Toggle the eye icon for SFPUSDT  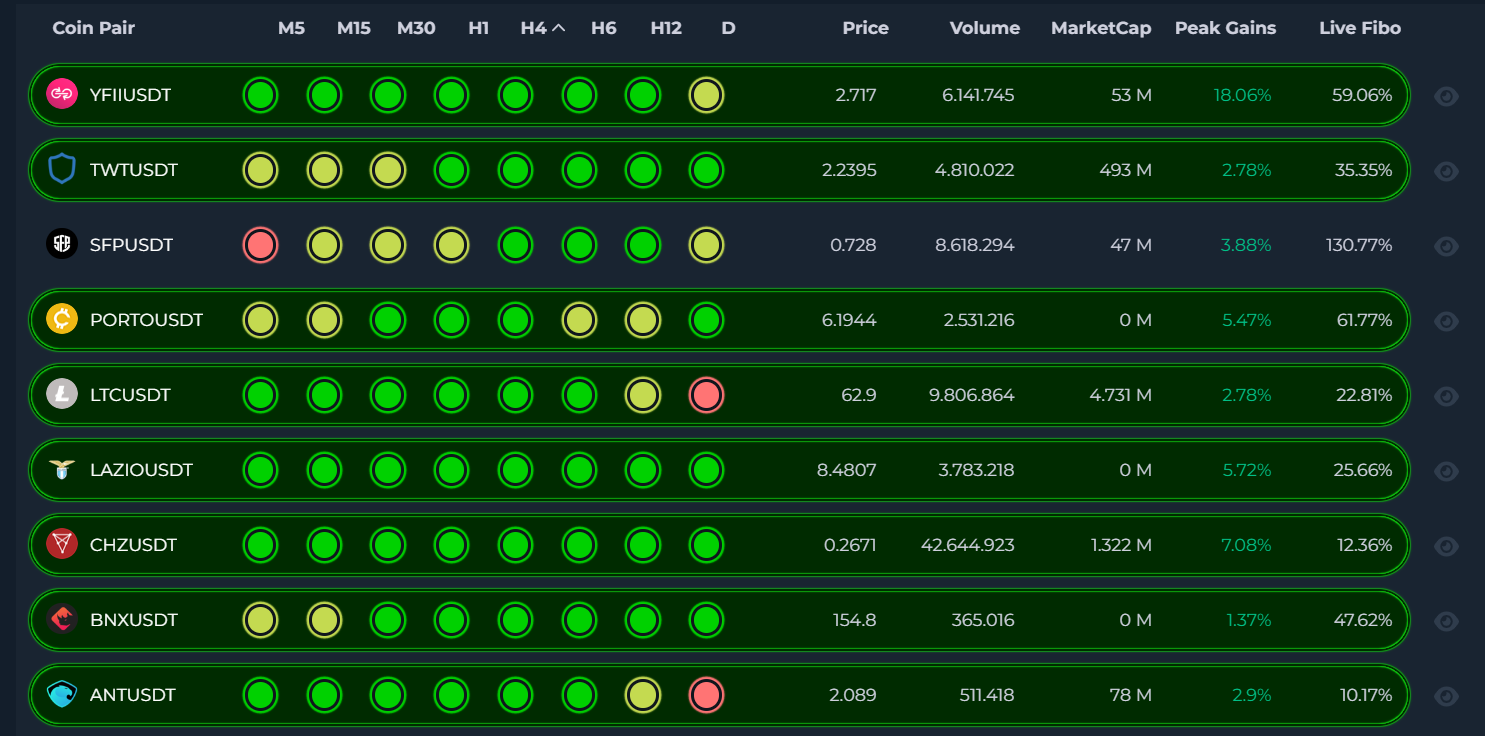pyautogui.click(x=1446, y=246)
